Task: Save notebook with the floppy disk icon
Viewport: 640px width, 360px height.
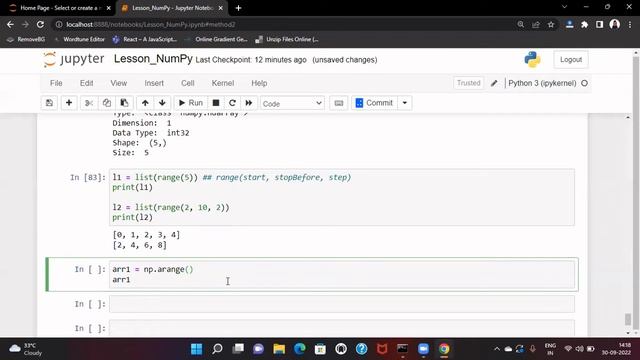Action: click(49, 103)
